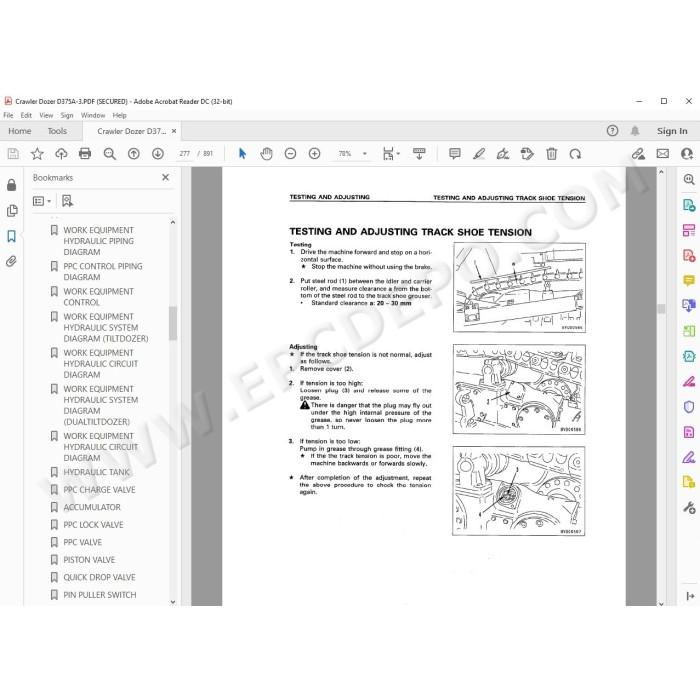700x700 pixels.
Task: Open the View menu
Action: pyautogui.click(x=46, y=115)
